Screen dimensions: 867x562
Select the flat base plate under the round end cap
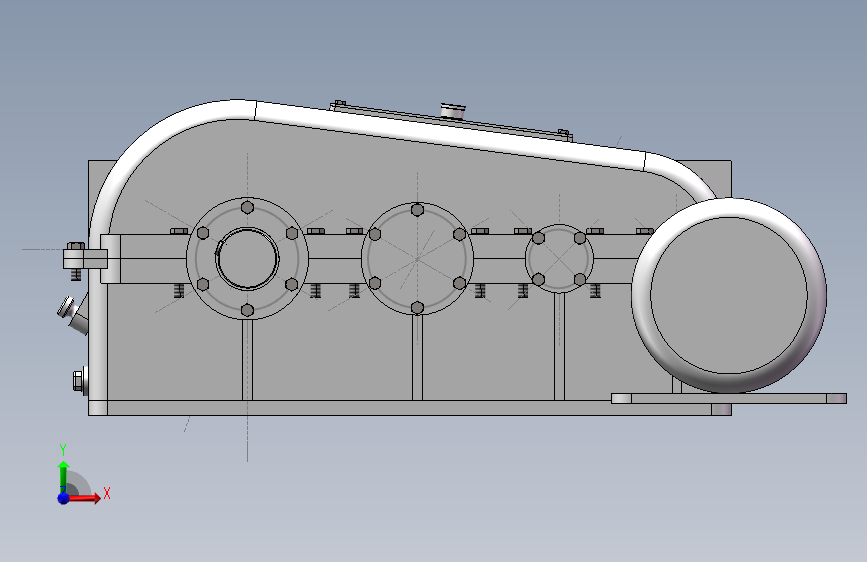pos(729,398)
